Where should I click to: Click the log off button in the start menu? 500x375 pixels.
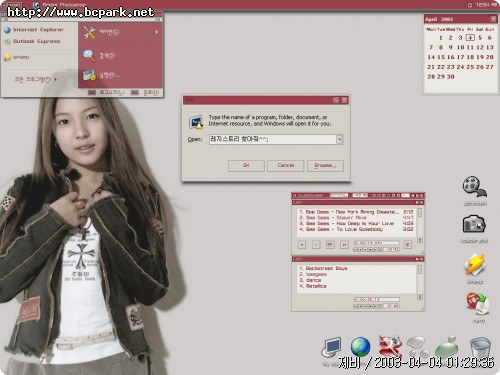point(106,92)
